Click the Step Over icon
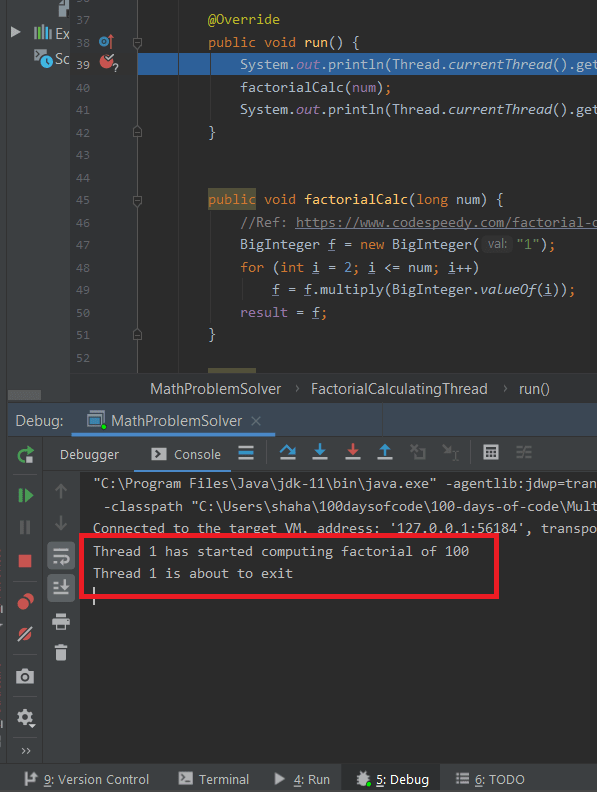Image resolution: width=597 pixels, height=792 pixels. [288, 452]
